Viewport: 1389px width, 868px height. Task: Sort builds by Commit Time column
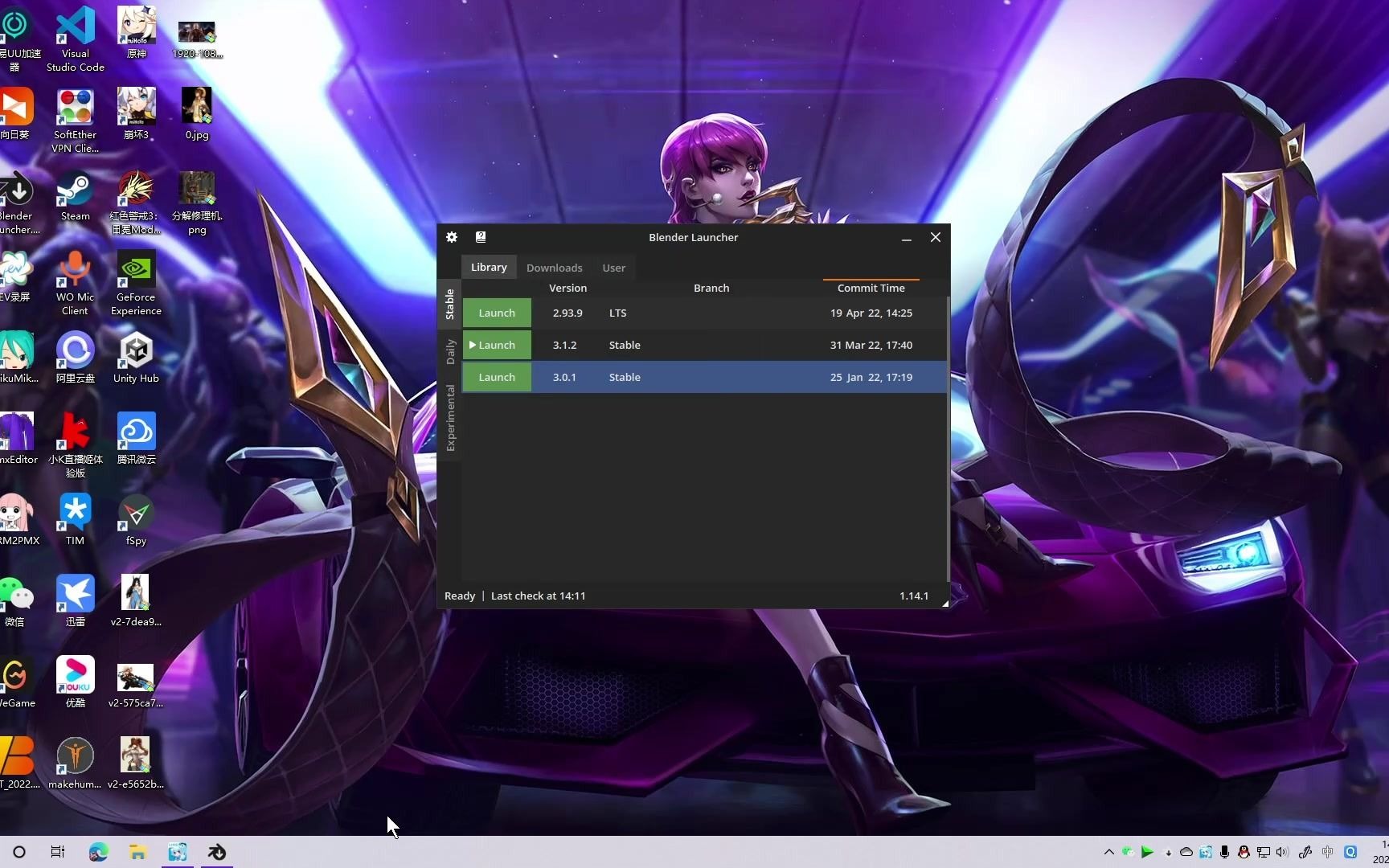(871, 288)
